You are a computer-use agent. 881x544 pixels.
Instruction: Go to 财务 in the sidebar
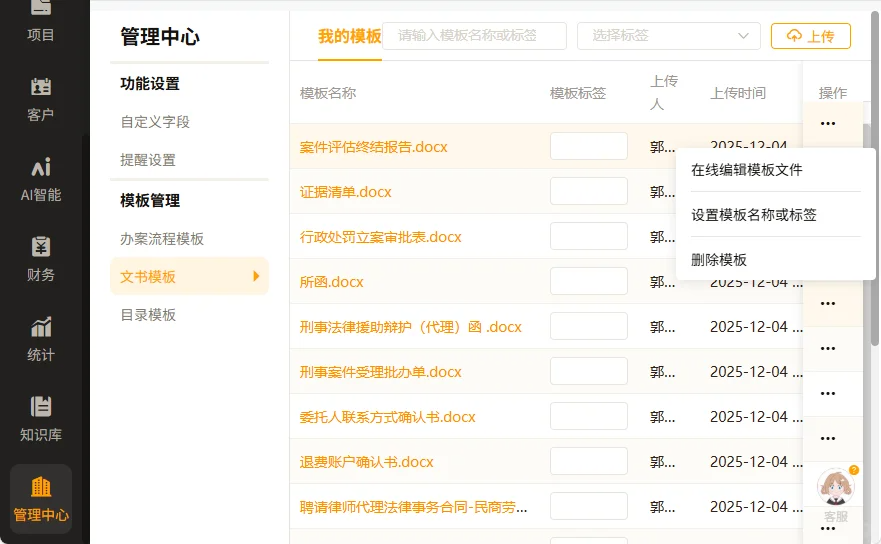[41, 259]
